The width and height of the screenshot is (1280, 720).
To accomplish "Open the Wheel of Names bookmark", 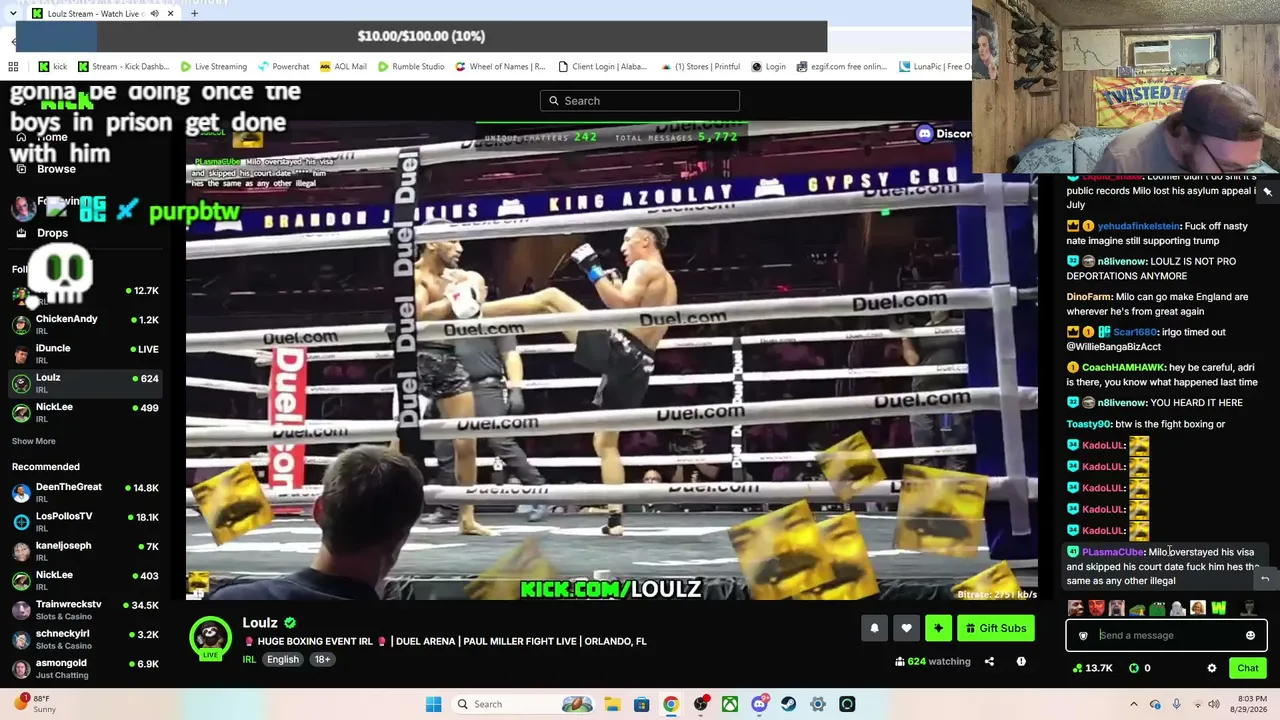I will click(x=500, y=67).
